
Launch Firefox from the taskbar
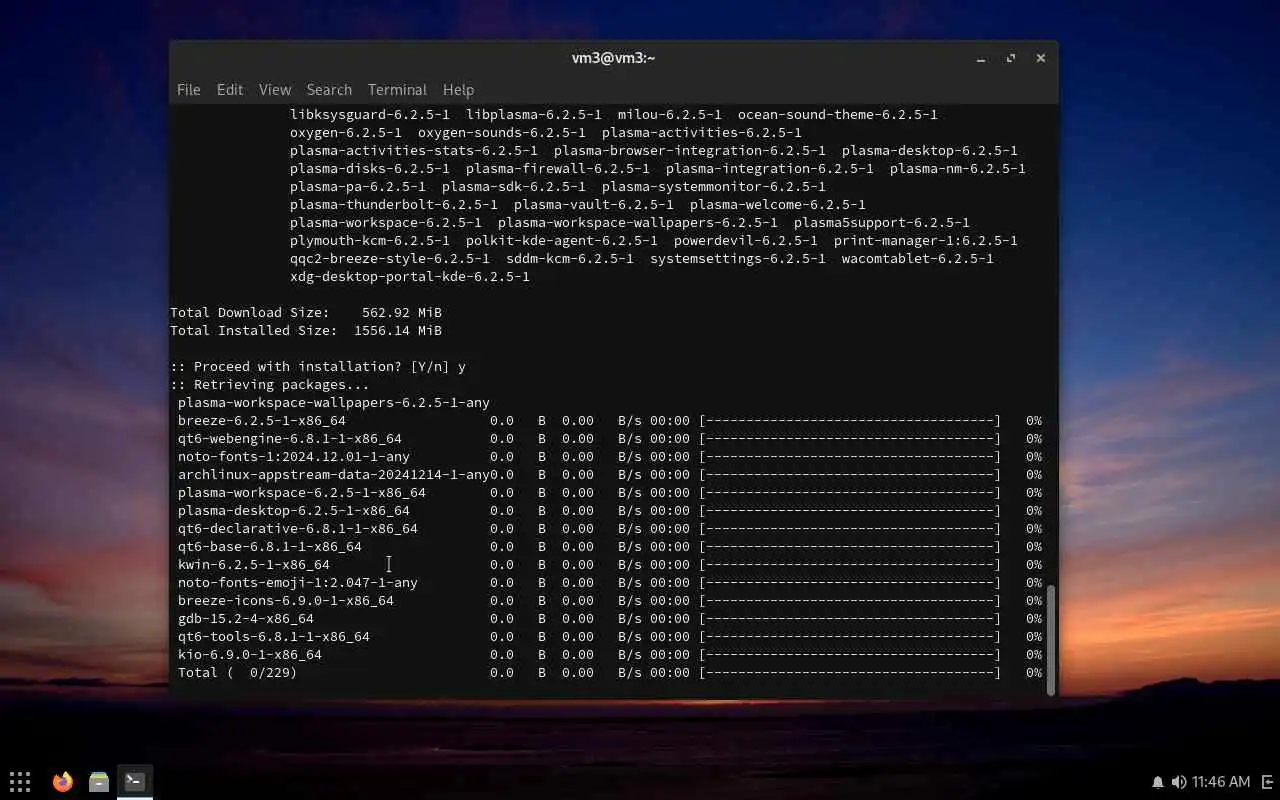coord(63,781)
